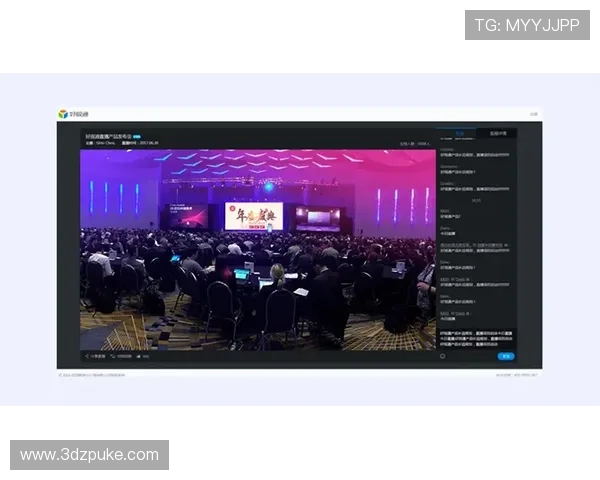
Task: Click the blue live badge beside title
Action: (x=137, y=136)
